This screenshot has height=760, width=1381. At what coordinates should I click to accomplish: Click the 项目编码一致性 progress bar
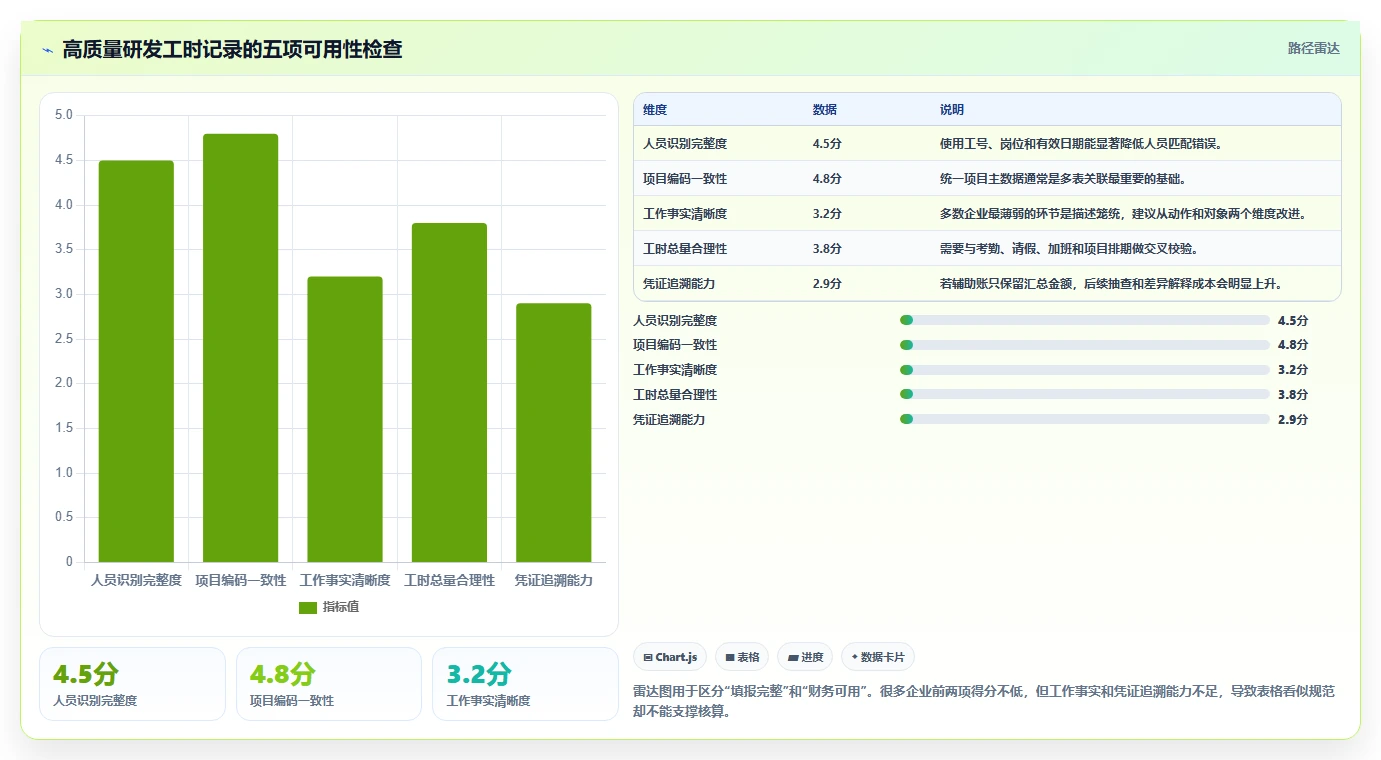[x=1085, y=345]
